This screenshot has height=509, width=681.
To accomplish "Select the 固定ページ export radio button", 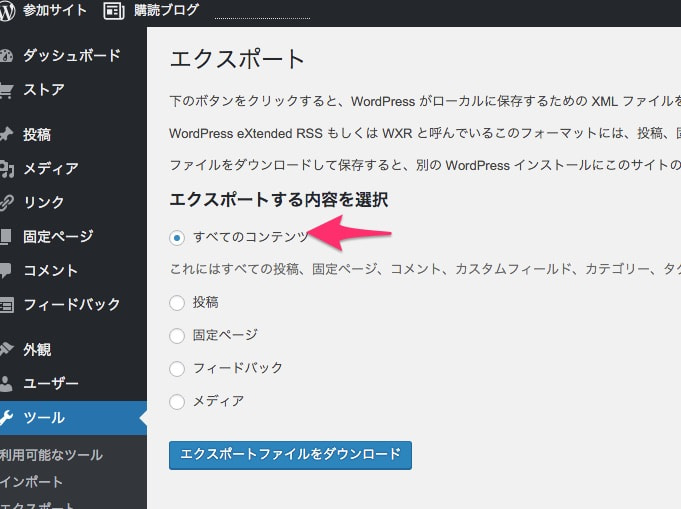I will point(177,336).
